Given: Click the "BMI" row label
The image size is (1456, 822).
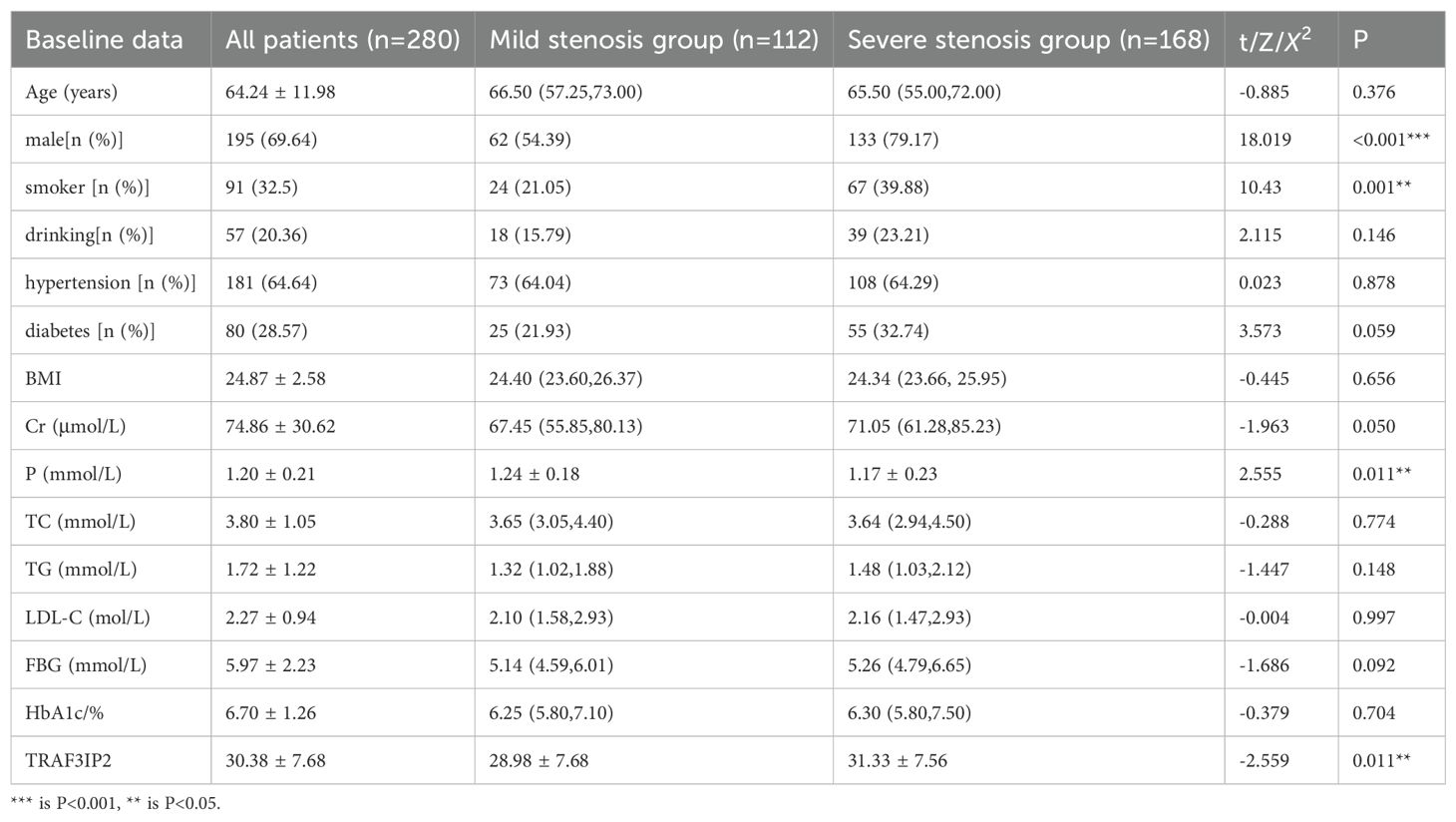Looking at the screenshot, I should (x=42, y=379).
